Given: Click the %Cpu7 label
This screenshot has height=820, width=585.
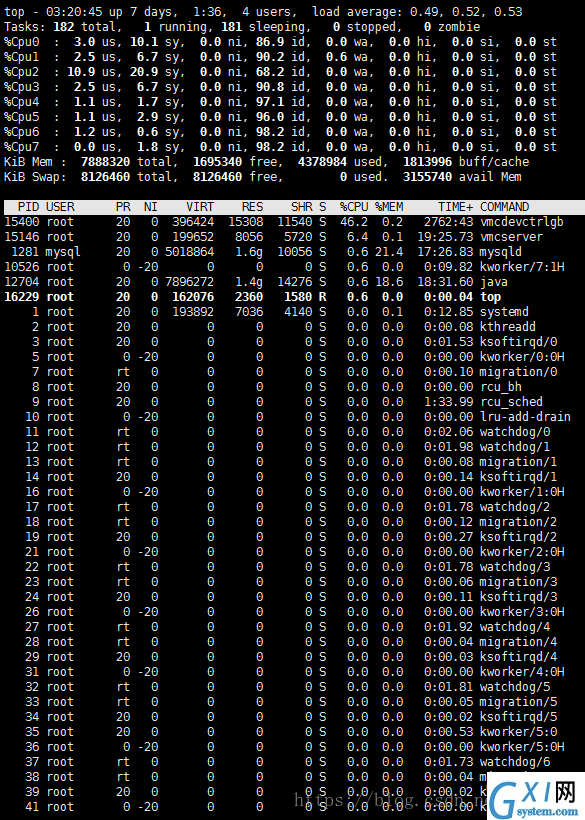Looking at the screenshot, I should pos(21,147).
